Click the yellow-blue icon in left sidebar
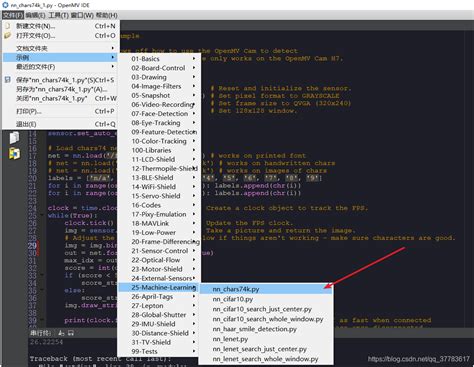 pos(14,153)
